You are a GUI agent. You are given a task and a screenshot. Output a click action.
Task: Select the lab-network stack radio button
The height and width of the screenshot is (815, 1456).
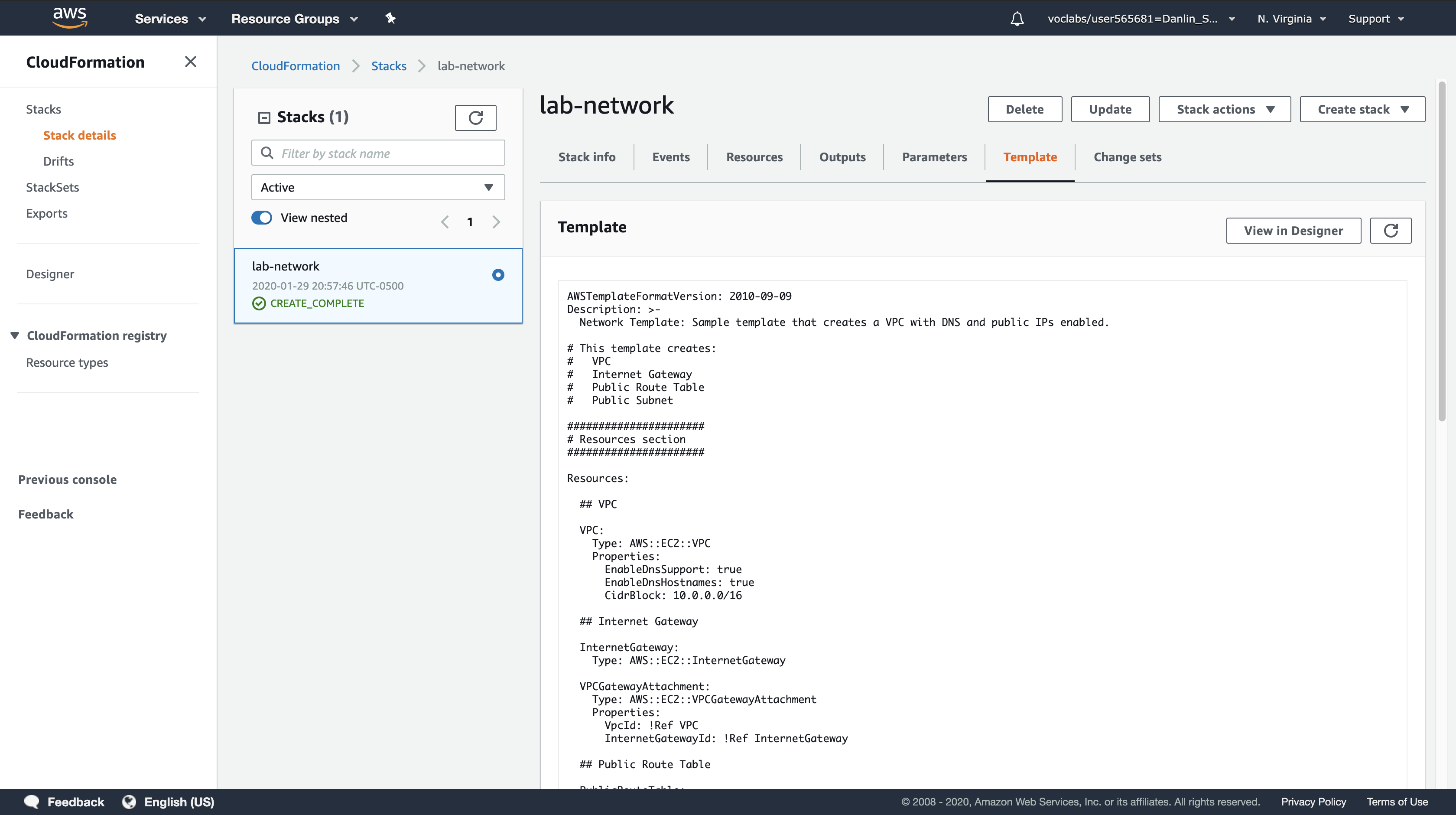[498, 275]
